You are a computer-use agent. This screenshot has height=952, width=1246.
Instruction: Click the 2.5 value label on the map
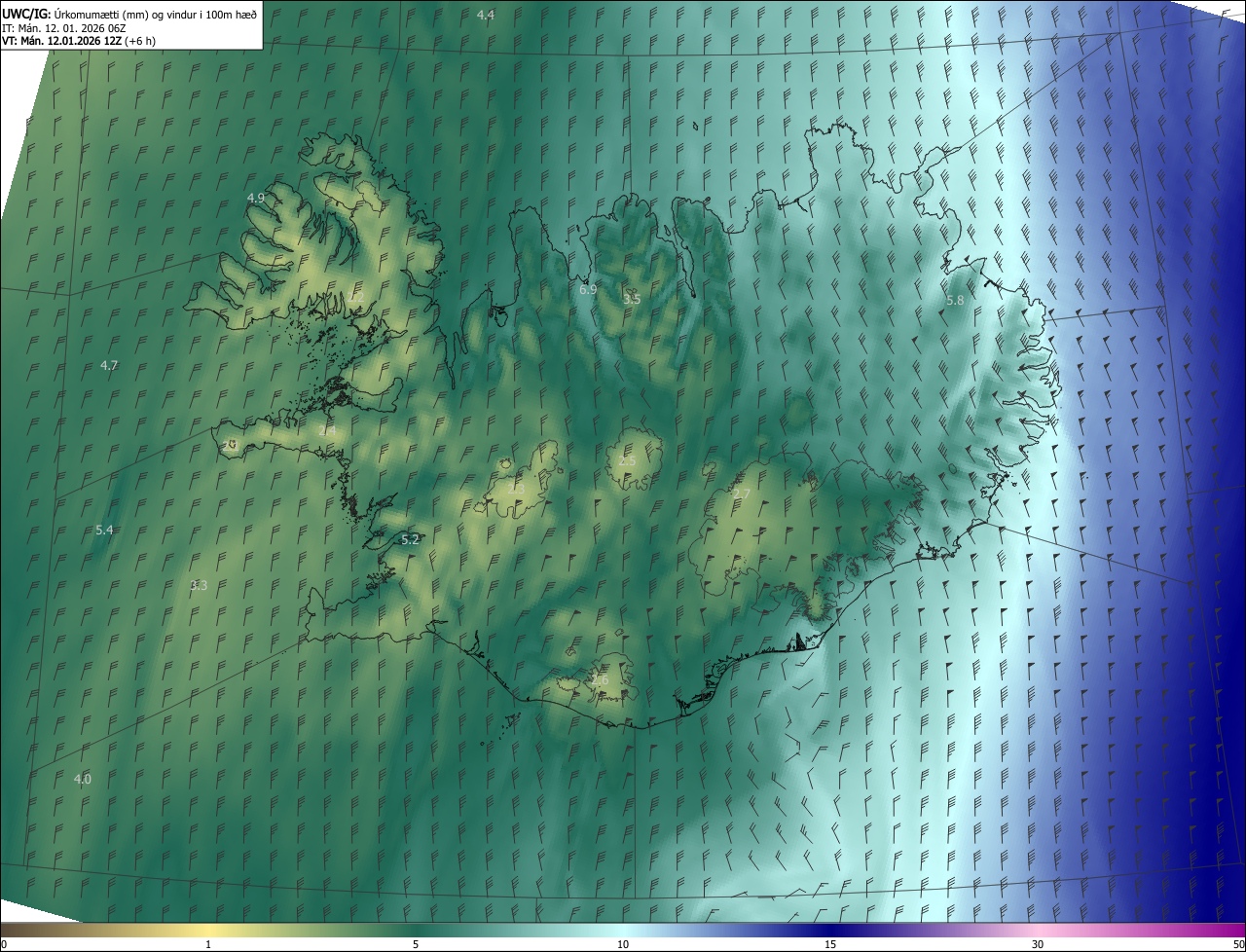pyautogui.click(x=627, y=460)
